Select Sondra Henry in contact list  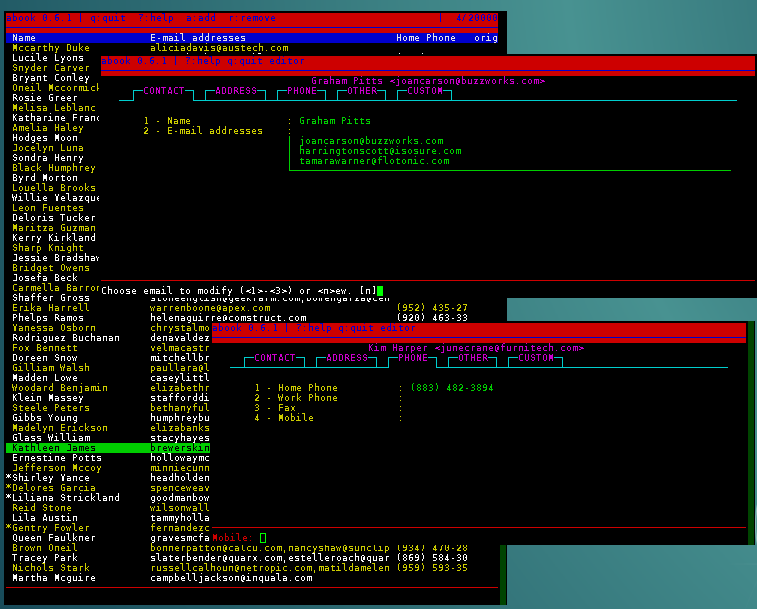point(48,158)
